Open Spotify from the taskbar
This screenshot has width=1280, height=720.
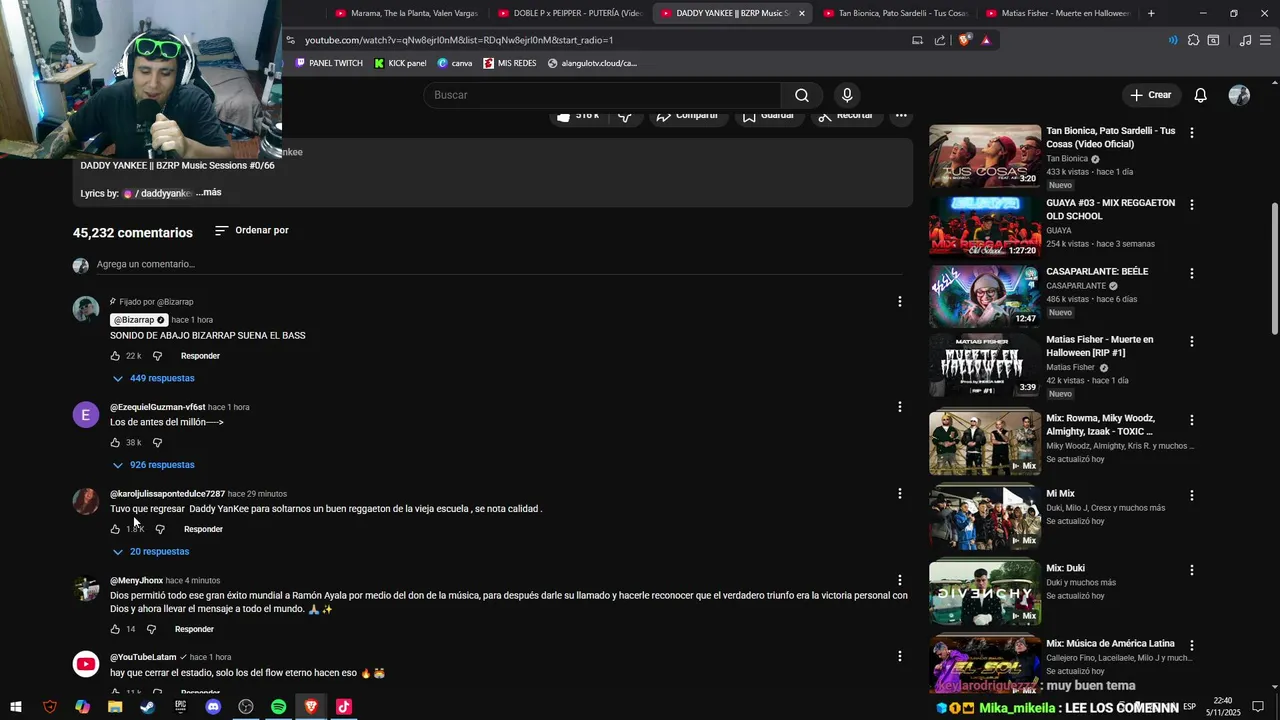(x=279, y=707)
